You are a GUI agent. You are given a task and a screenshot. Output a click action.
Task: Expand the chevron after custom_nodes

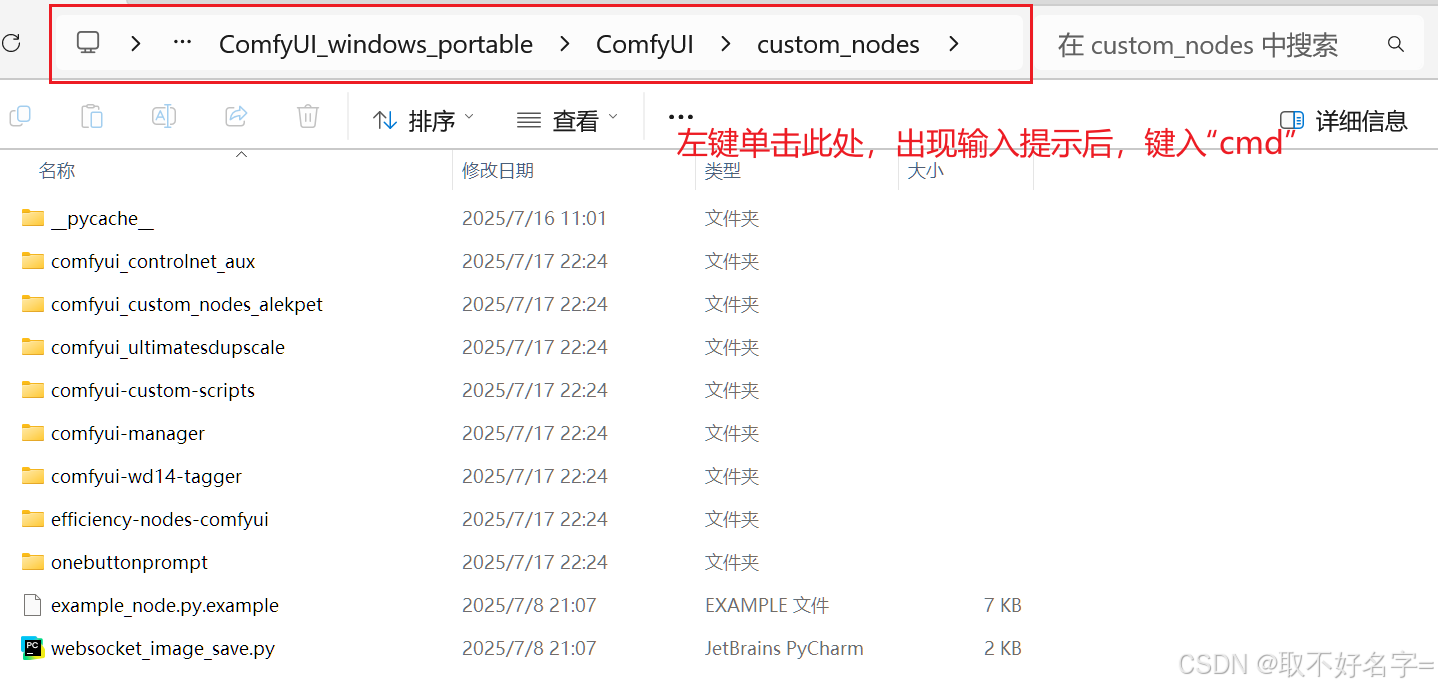953,43
